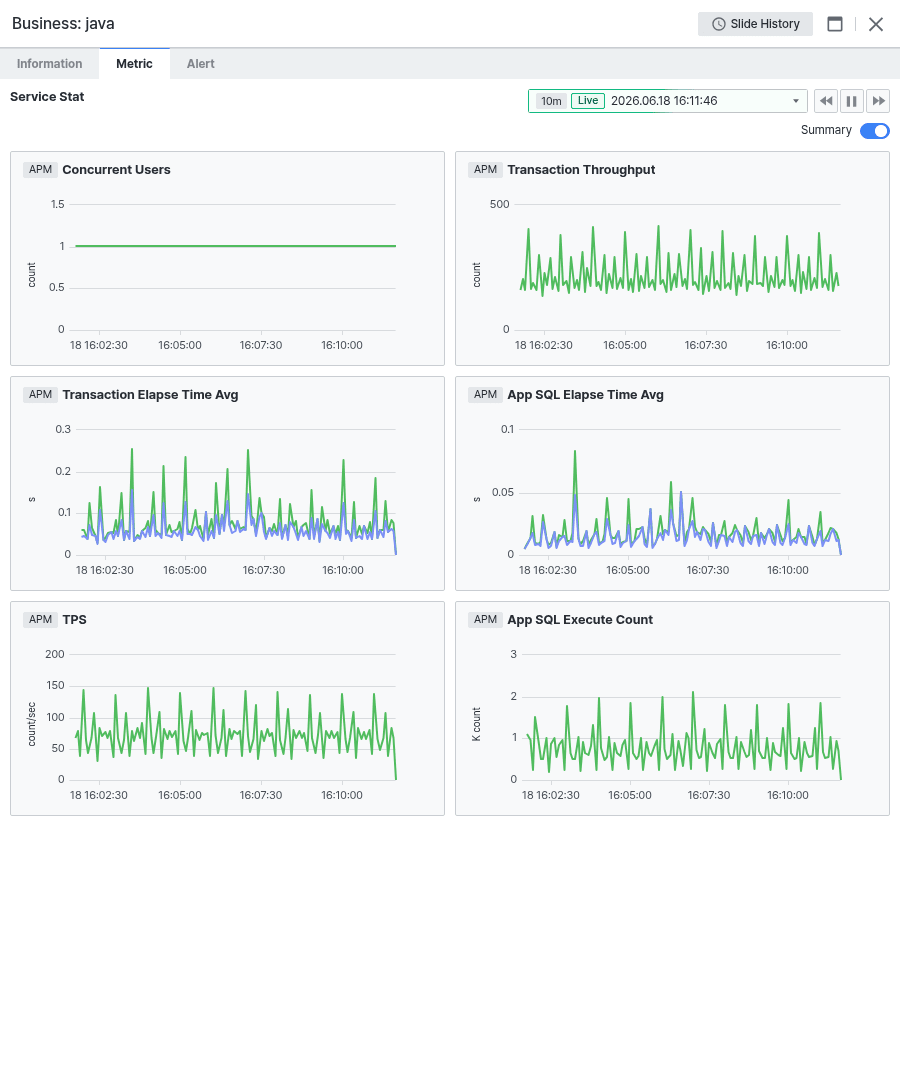Viewport: 900px width, 1080px height.
Task: Click the date time field 2026.06.18
Action: pos(664,101)
